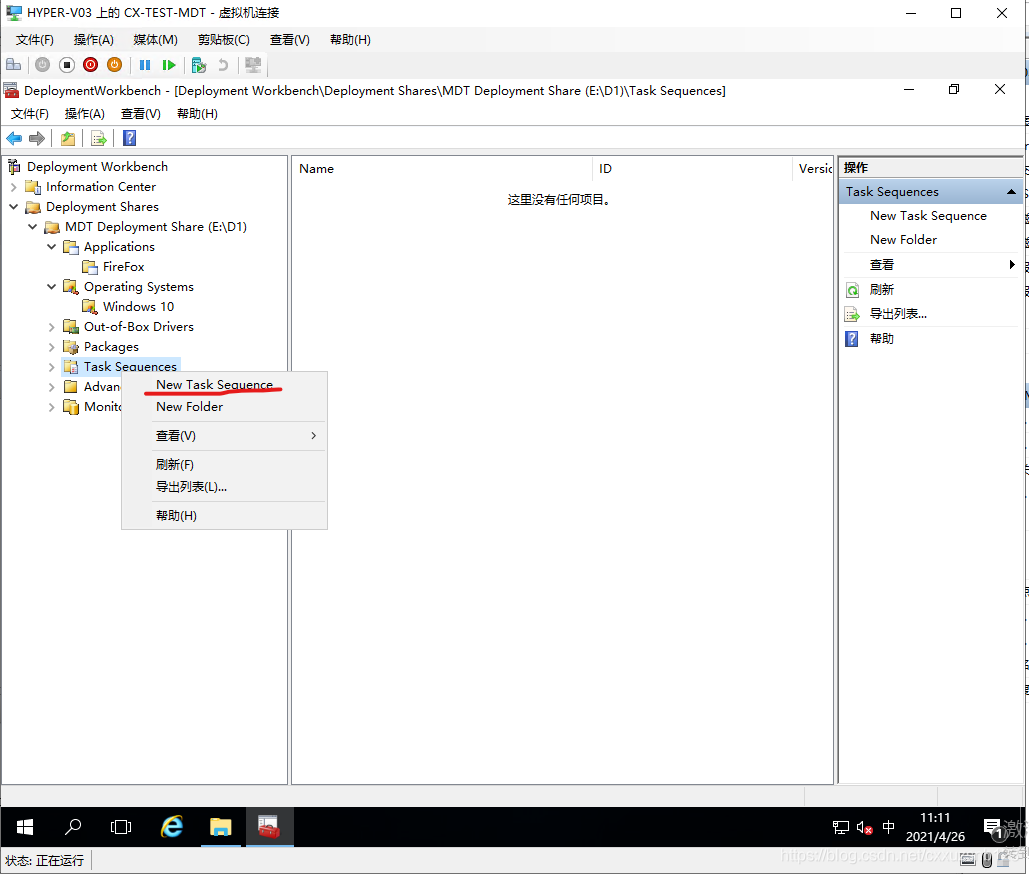Click the 中 input method indicator

(889, 827)
